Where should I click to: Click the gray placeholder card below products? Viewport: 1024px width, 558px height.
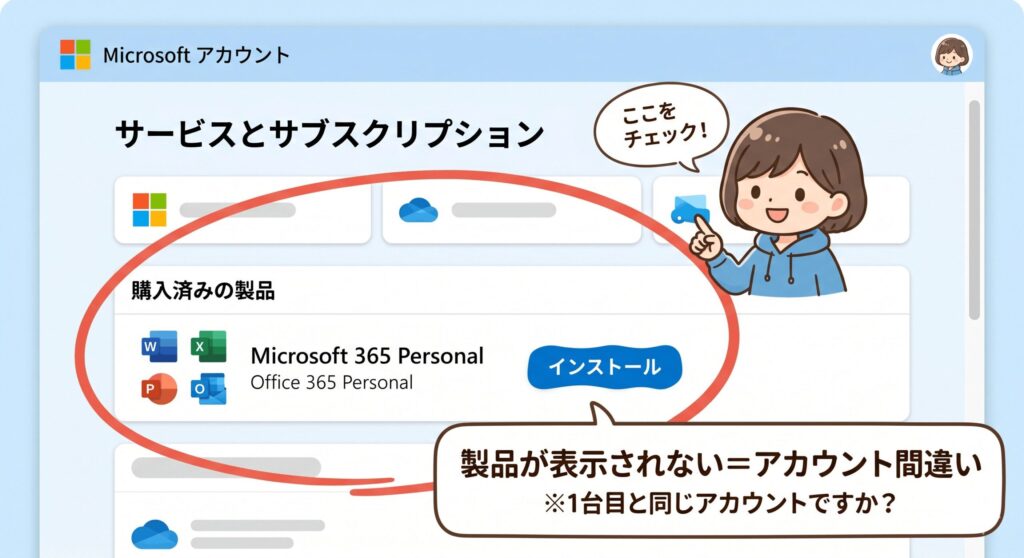click(274, 501)
